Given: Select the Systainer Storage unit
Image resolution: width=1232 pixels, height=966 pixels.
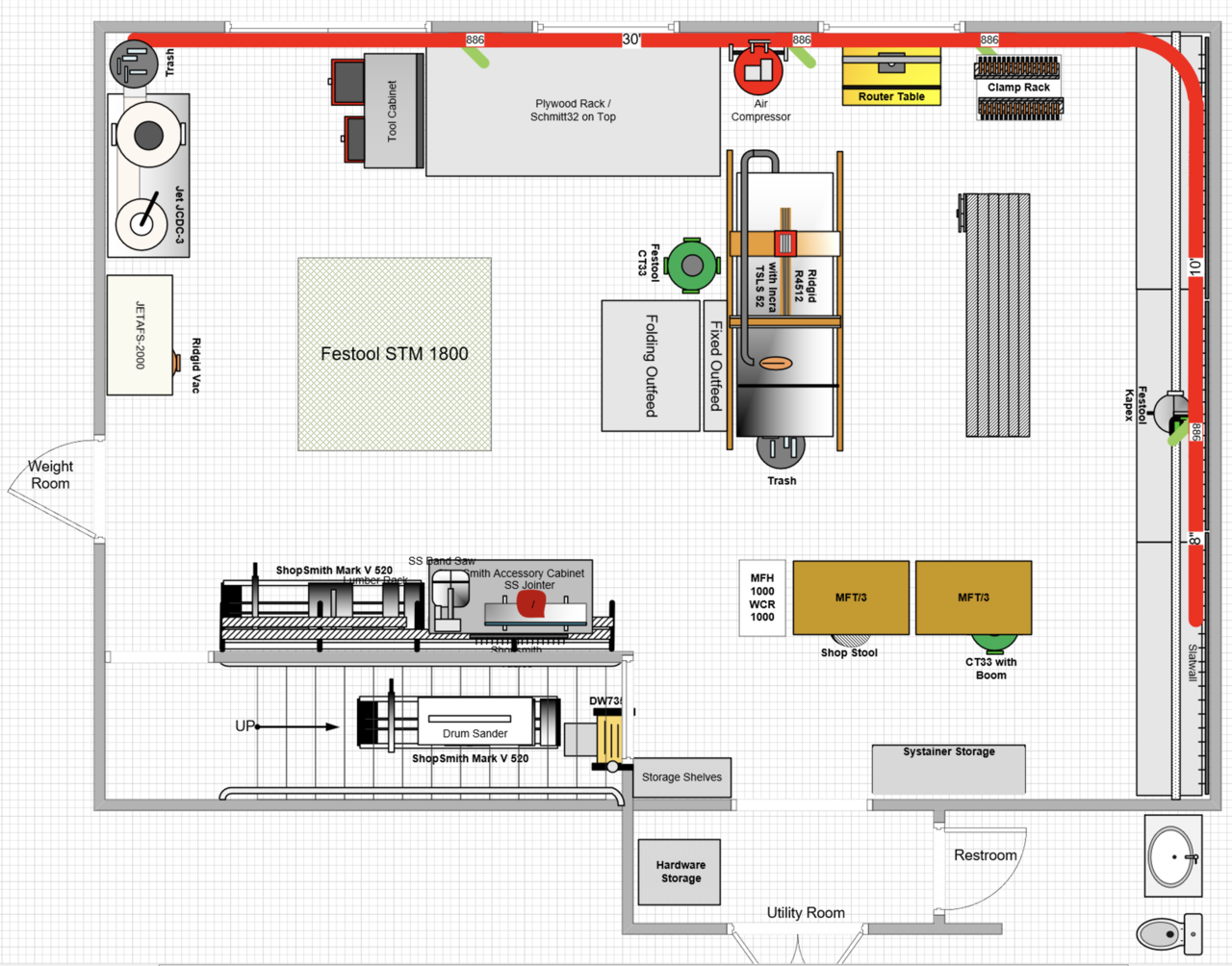Looking at the screenshot, I should (x=948, y=770).
